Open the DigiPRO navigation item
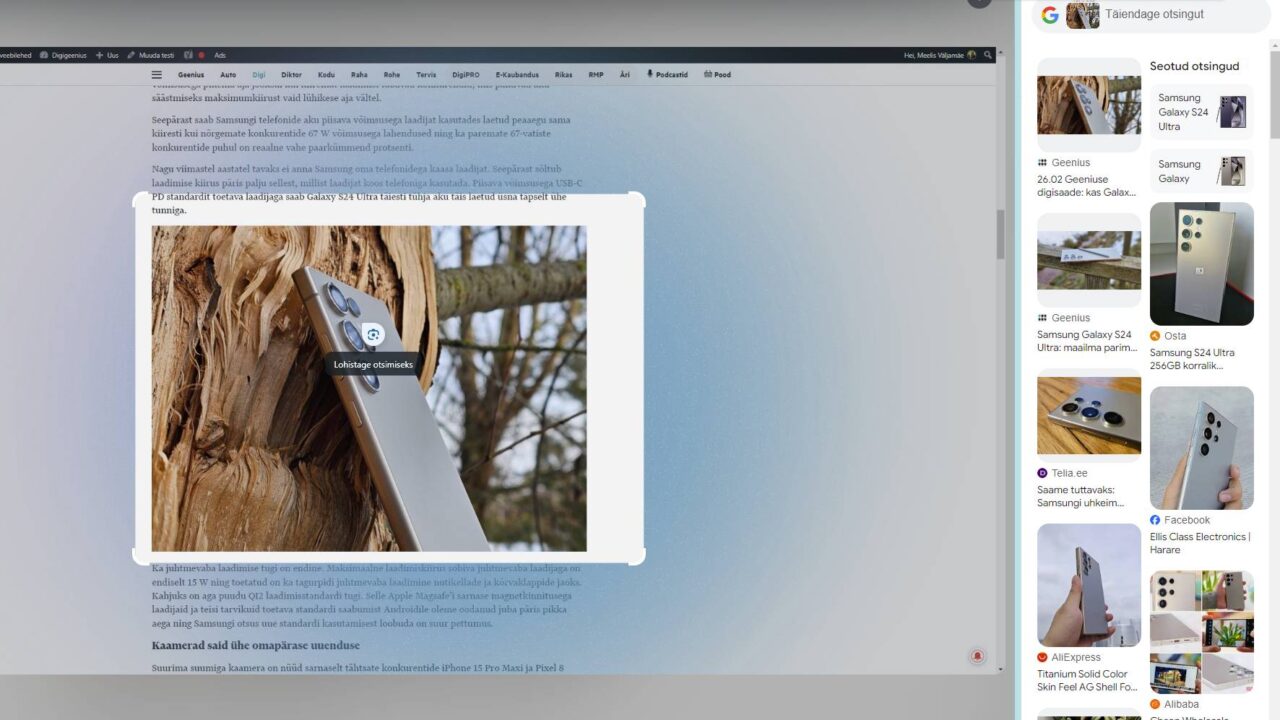The width and height of the screenshot is (1280, 720). click(466, 74)
